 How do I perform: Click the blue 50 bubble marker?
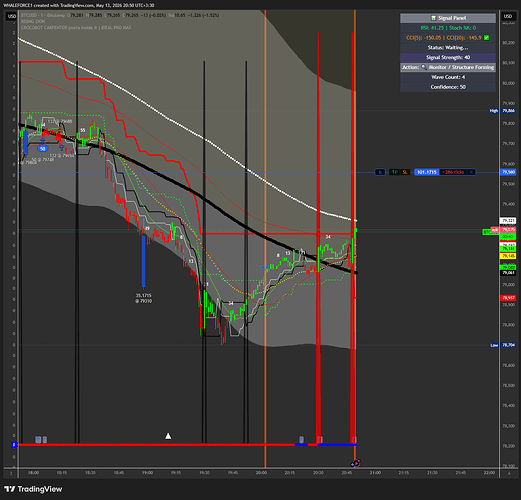pos(43,149)
